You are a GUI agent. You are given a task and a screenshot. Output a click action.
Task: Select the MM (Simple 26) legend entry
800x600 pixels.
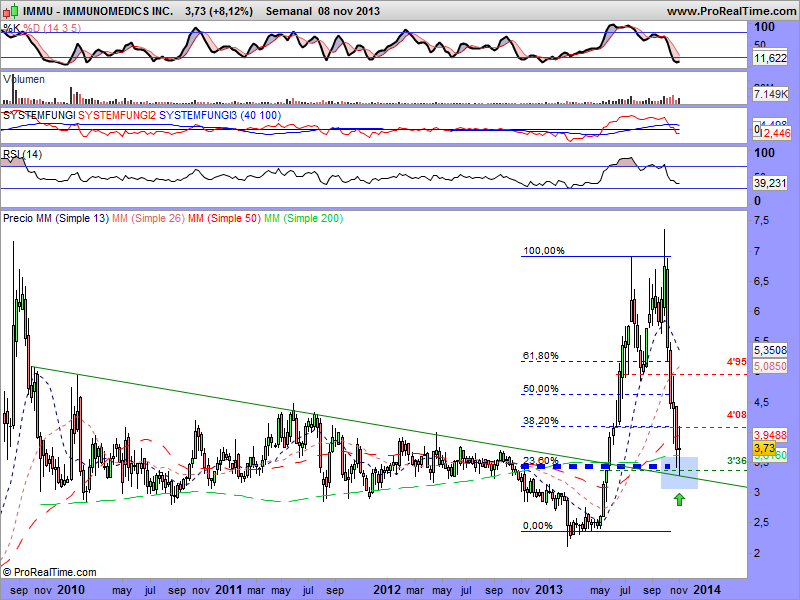(148, 218)
